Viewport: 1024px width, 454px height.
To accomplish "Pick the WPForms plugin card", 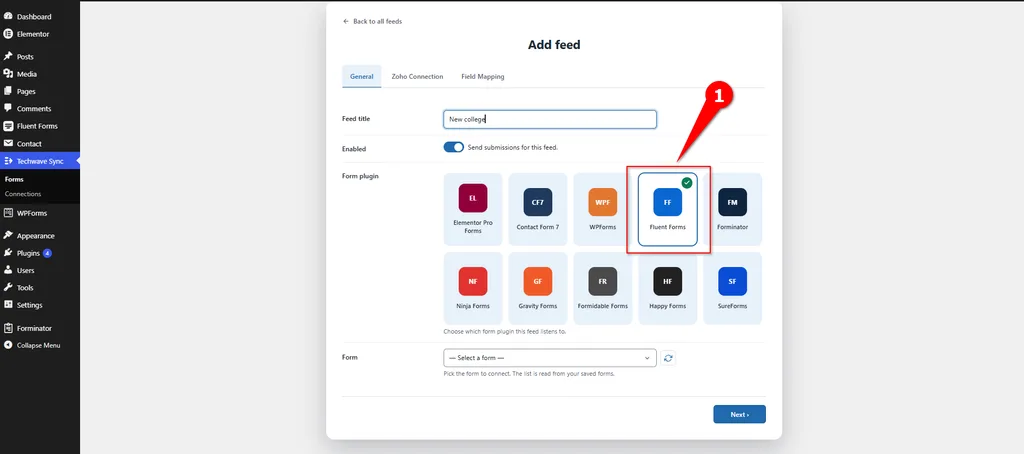I will tap(602, 209).
